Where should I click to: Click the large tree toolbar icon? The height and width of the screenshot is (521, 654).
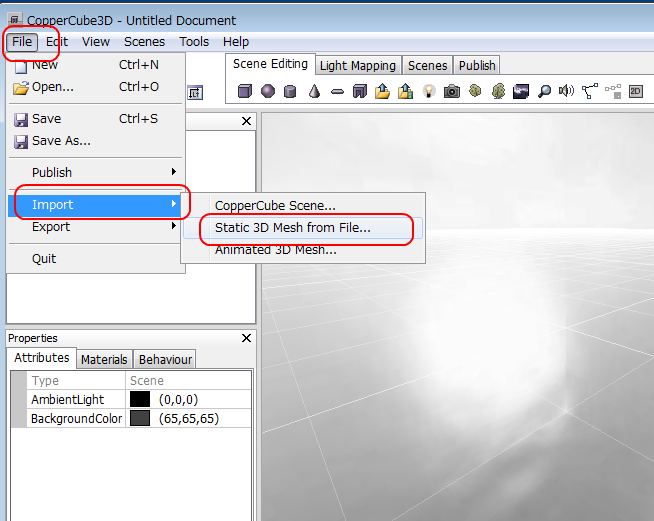coord(498,91)
